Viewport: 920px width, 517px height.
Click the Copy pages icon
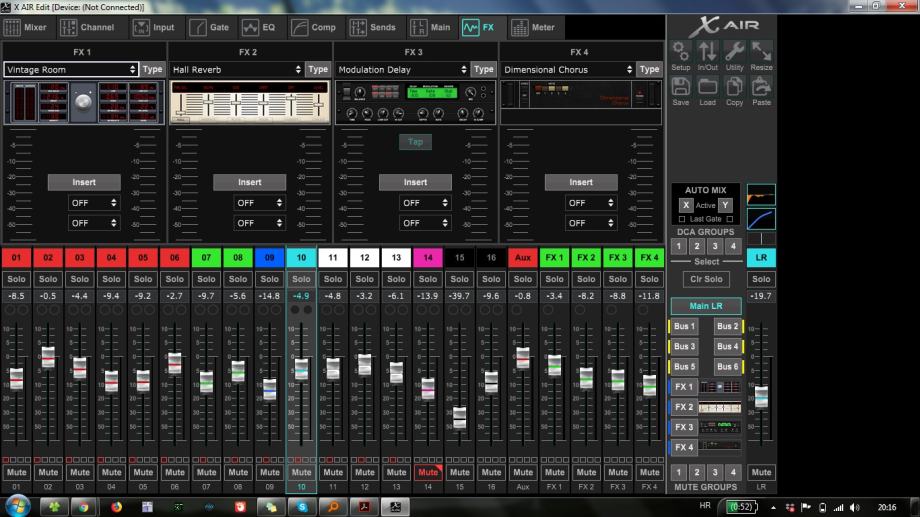pyautogui.click(x=734, y=90)
